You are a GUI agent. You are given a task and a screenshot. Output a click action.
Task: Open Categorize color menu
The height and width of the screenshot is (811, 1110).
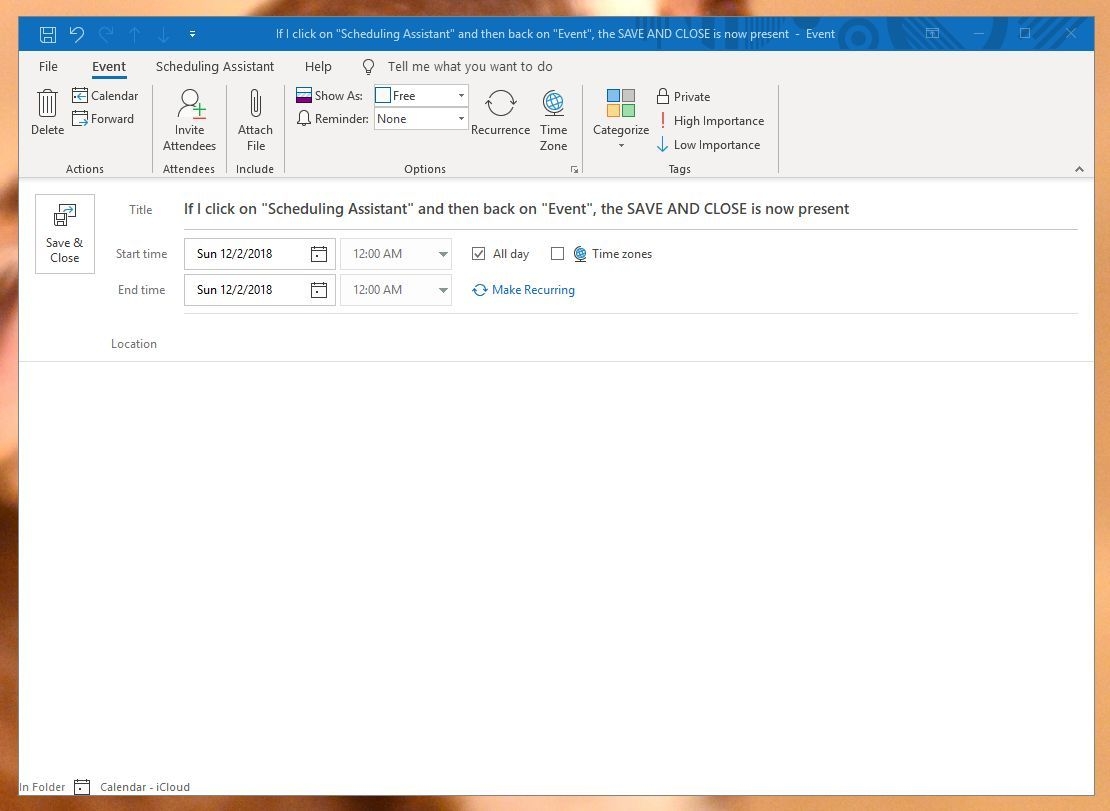point(621,119)
